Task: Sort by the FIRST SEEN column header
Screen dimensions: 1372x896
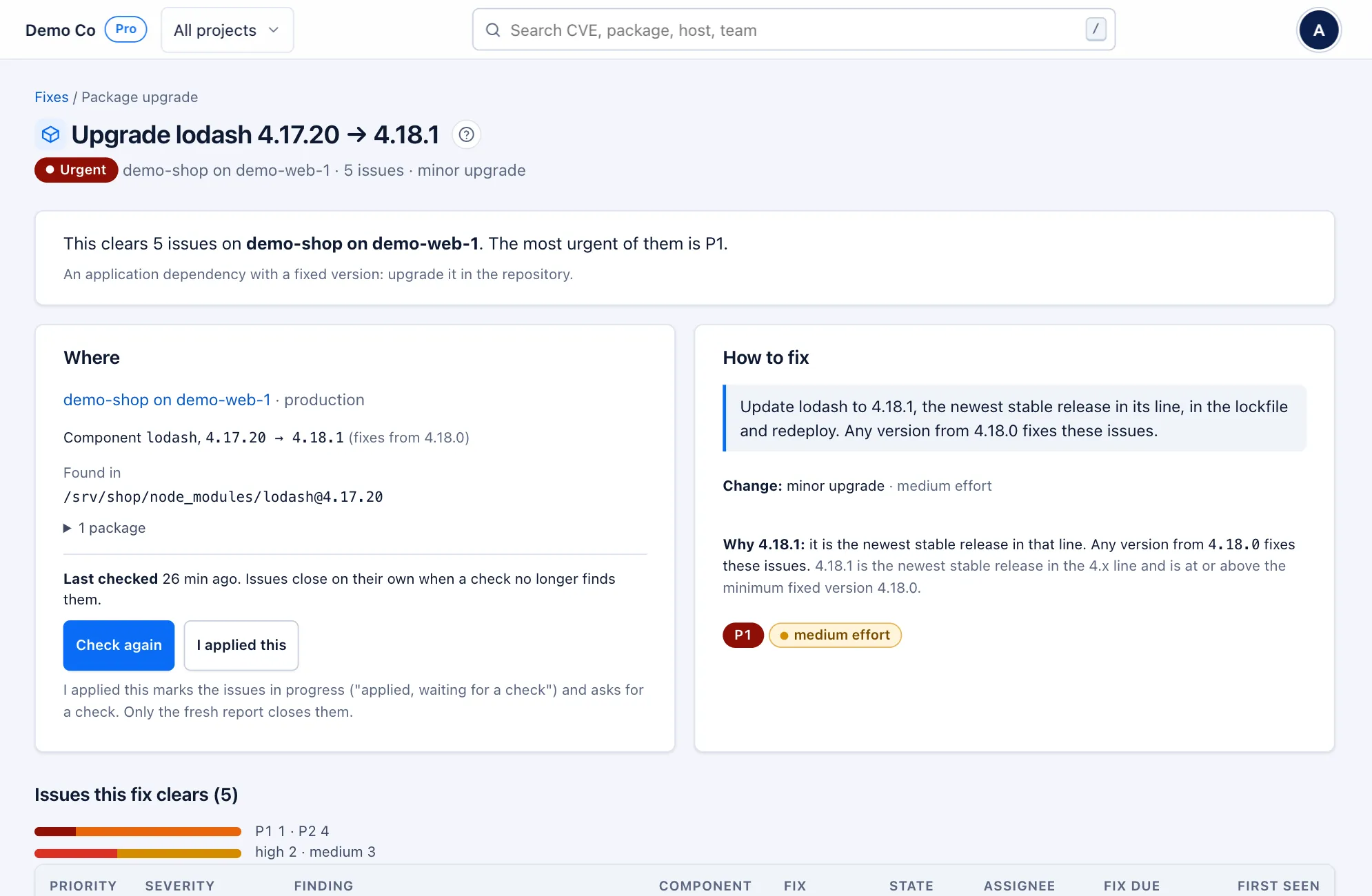Action: pos(1278,886)
